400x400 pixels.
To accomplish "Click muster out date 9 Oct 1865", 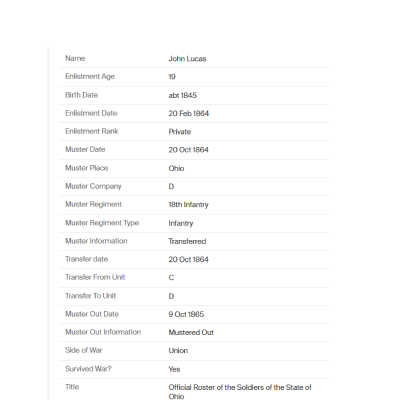I will 186,314.
